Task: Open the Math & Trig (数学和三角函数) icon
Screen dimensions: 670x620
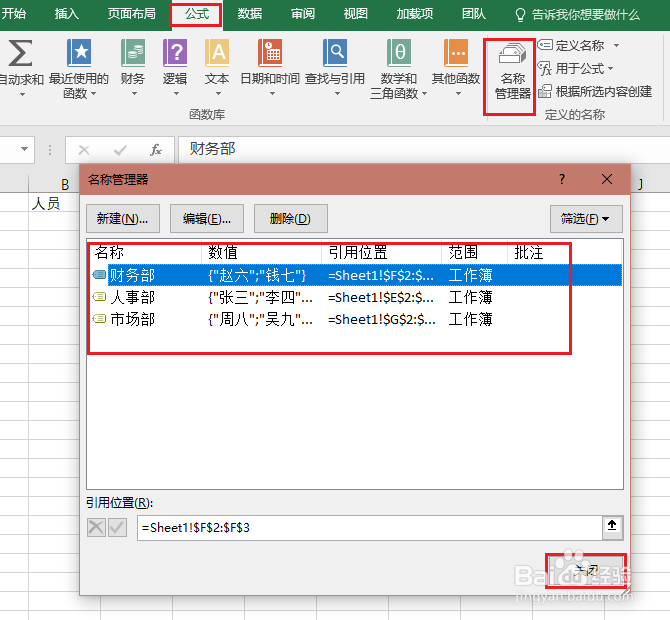Action: [x=399, y=53]
